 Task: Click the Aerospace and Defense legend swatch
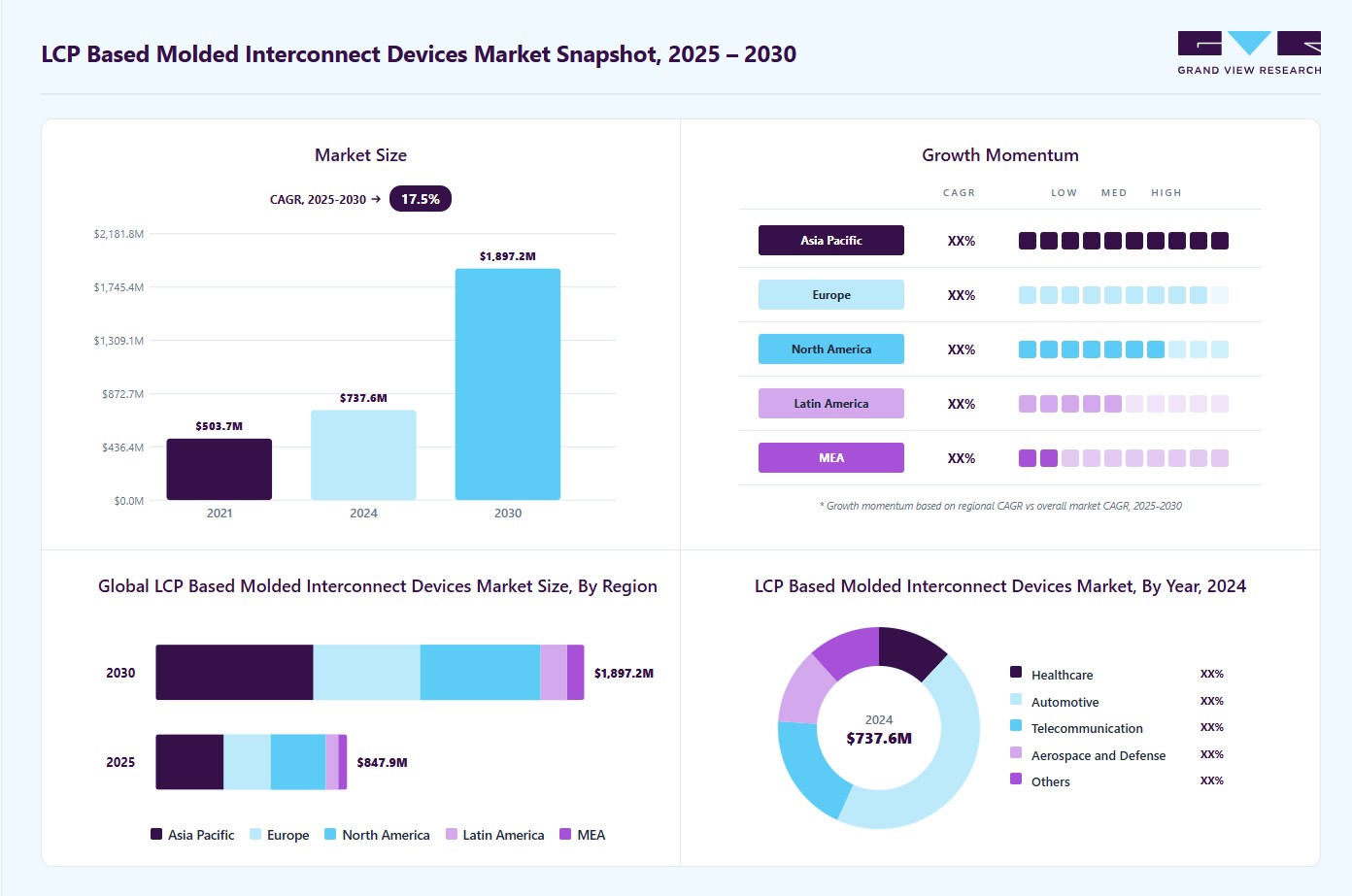tap(1016, 752)
